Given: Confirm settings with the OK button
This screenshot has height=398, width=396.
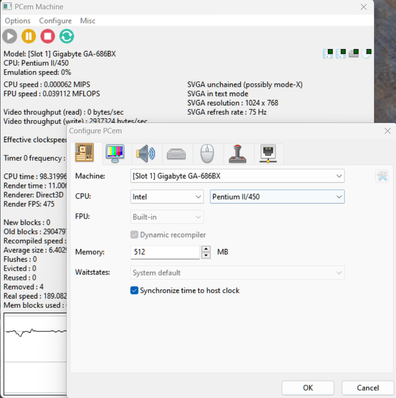Looking at the screenshot, I should (308, 388).
